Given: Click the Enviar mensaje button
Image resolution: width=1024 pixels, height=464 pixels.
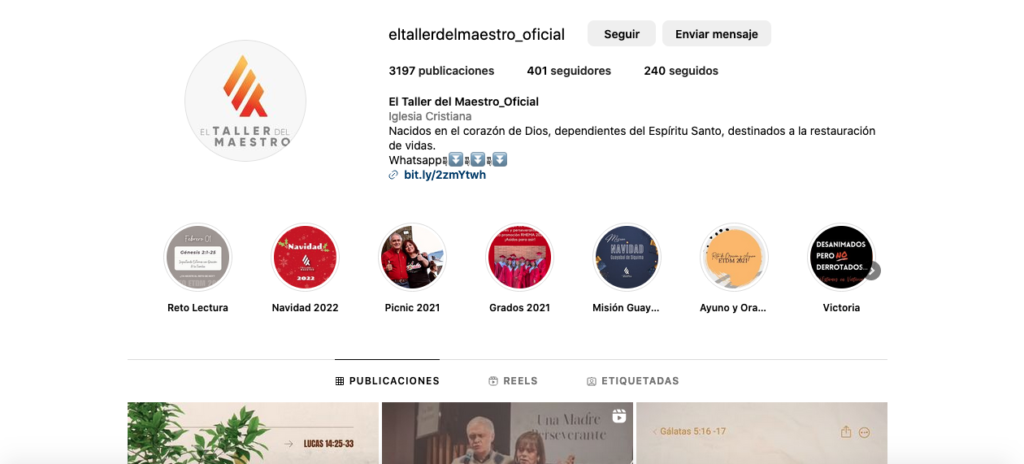Looking at the screenshot, I should coord(716,34).
